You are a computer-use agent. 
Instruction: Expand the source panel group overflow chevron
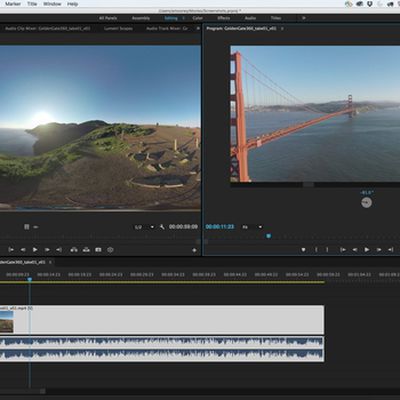[x=198, y=29]
